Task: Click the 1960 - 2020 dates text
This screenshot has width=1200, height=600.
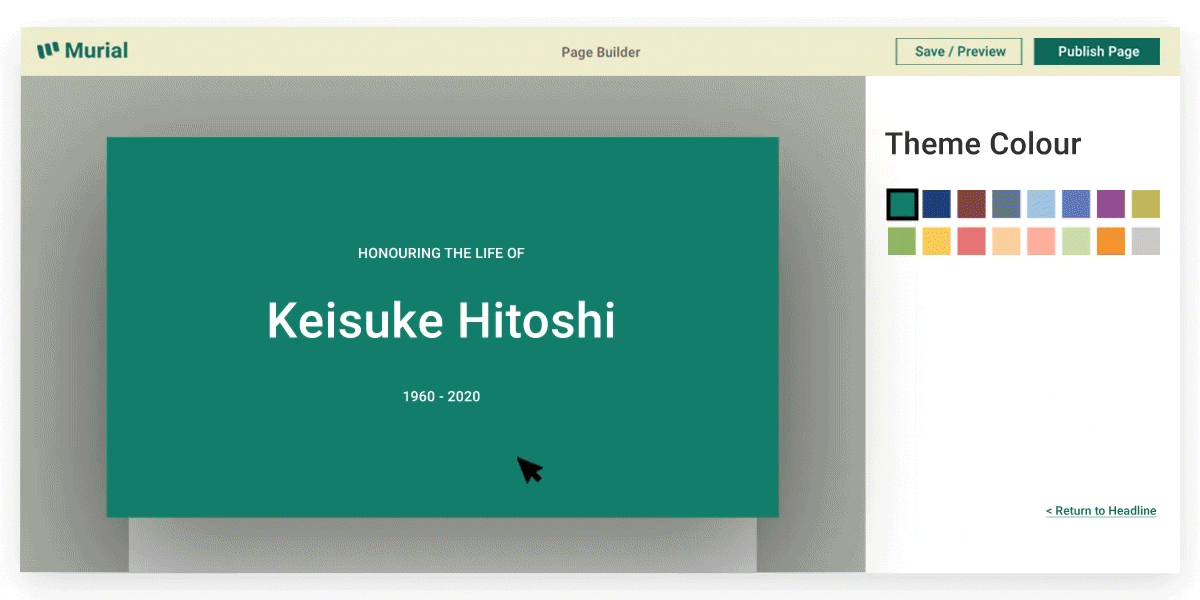Action: pyautogui.click(x=441, y=397)
